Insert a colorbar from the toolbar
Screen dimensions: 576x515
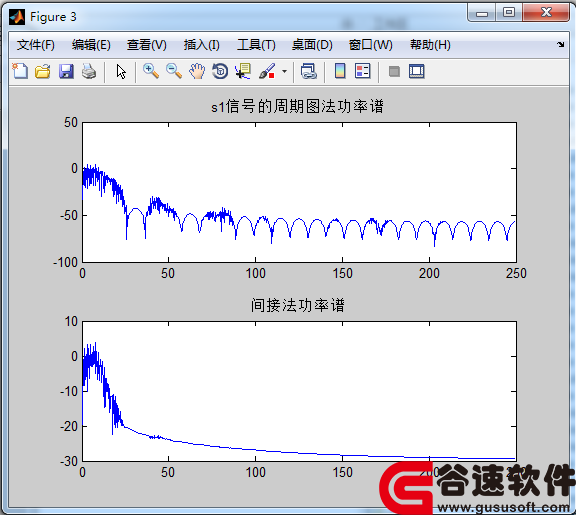tap(340, 71)
